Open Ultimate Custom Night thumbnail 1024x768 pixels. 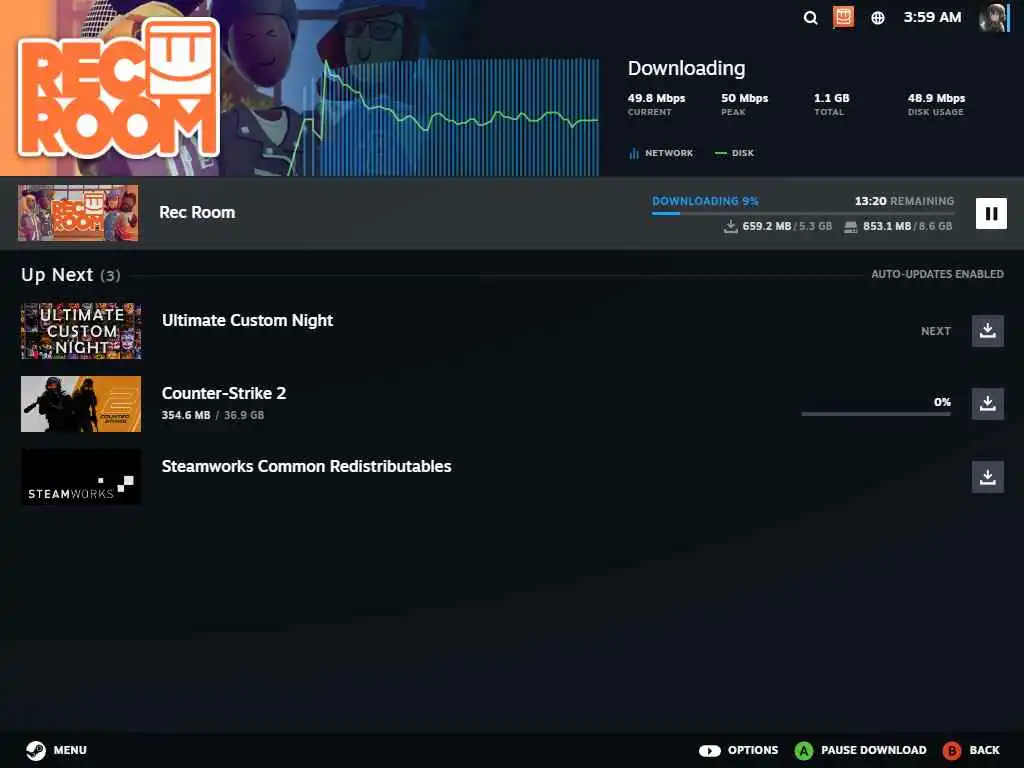(81, 330)
